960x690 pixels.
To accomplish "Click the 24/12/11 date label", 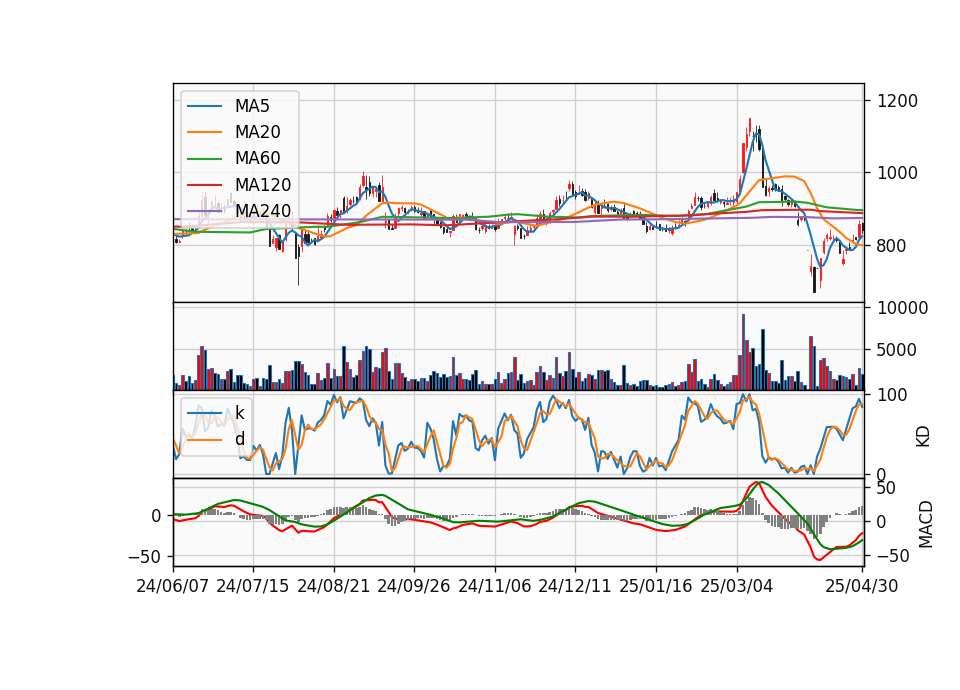I will click(575, 586).
